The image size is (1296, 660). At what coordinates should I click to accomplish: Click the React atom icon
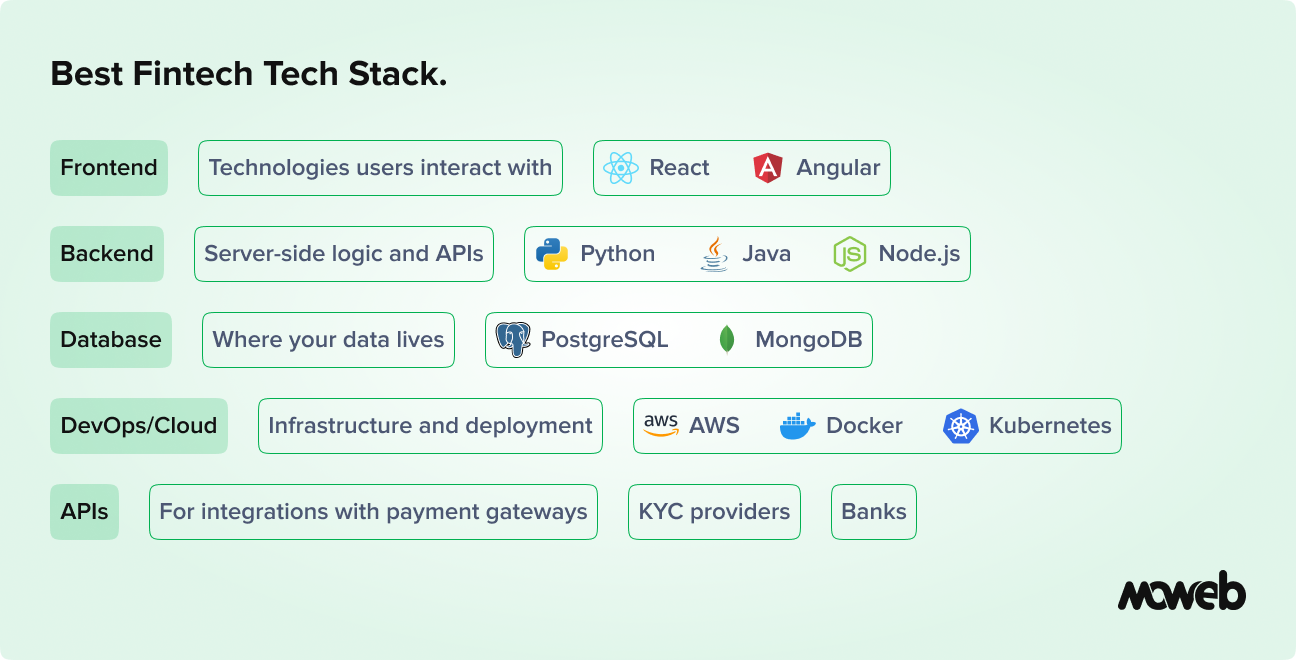[x=621, y=167]
